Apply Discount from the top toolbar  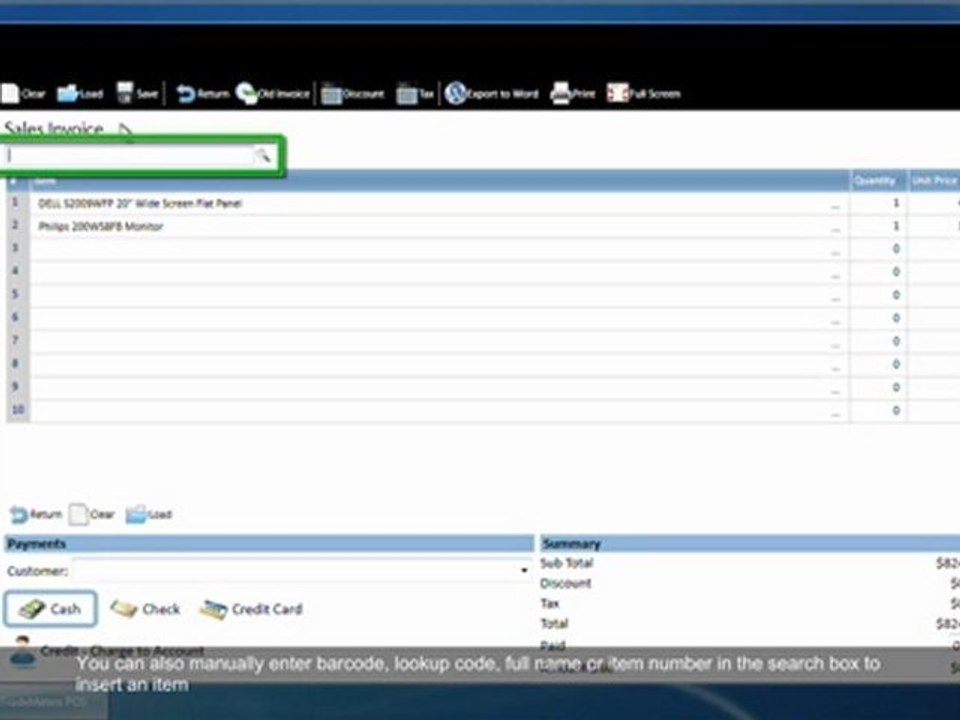tap(353, 94)
